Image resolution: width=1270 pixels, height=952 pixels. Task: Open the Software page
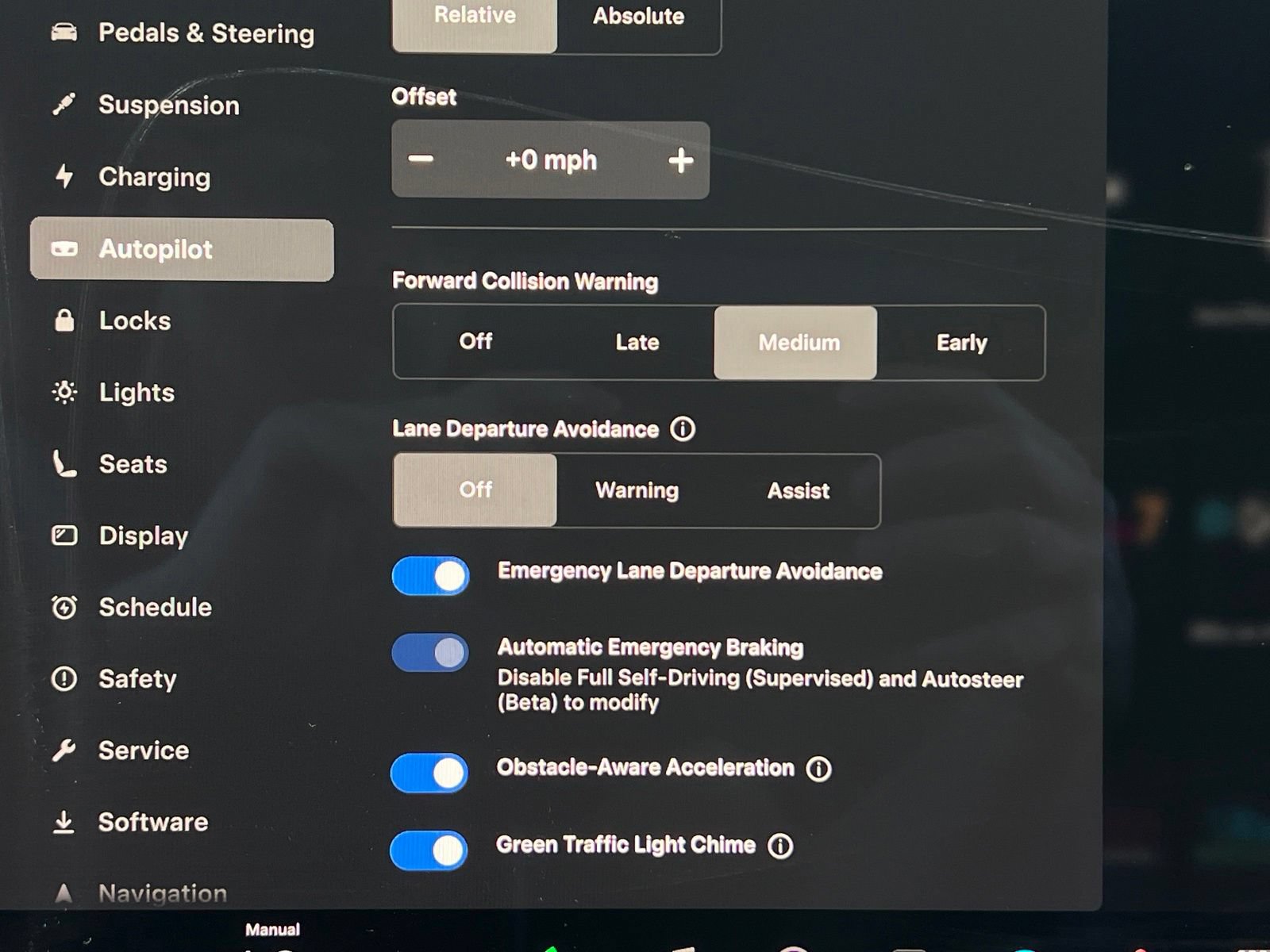tap(183, 822)
